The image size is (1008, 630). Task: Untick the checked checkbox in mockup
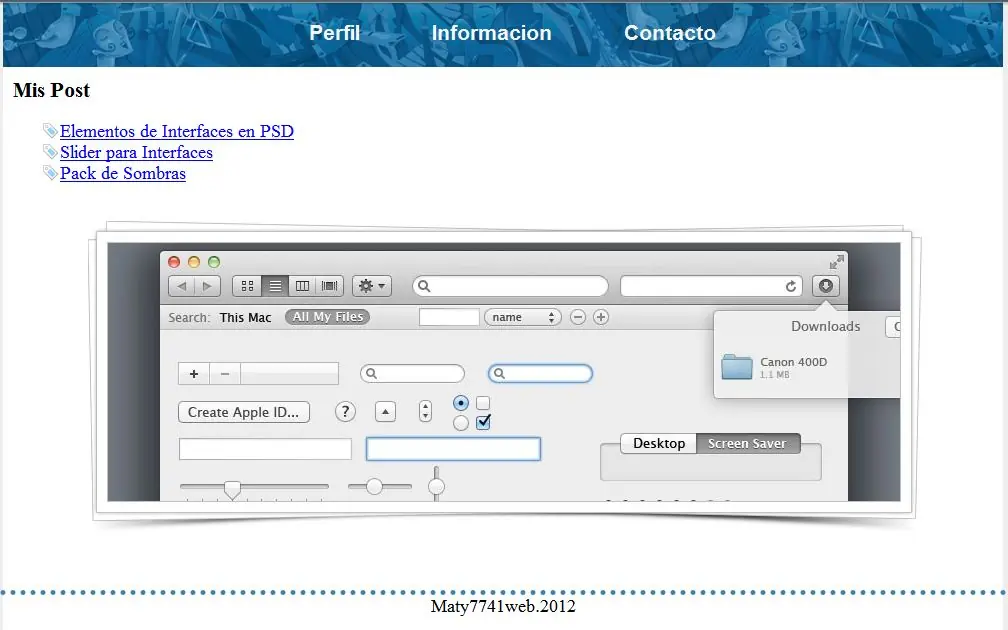point(483,422)
